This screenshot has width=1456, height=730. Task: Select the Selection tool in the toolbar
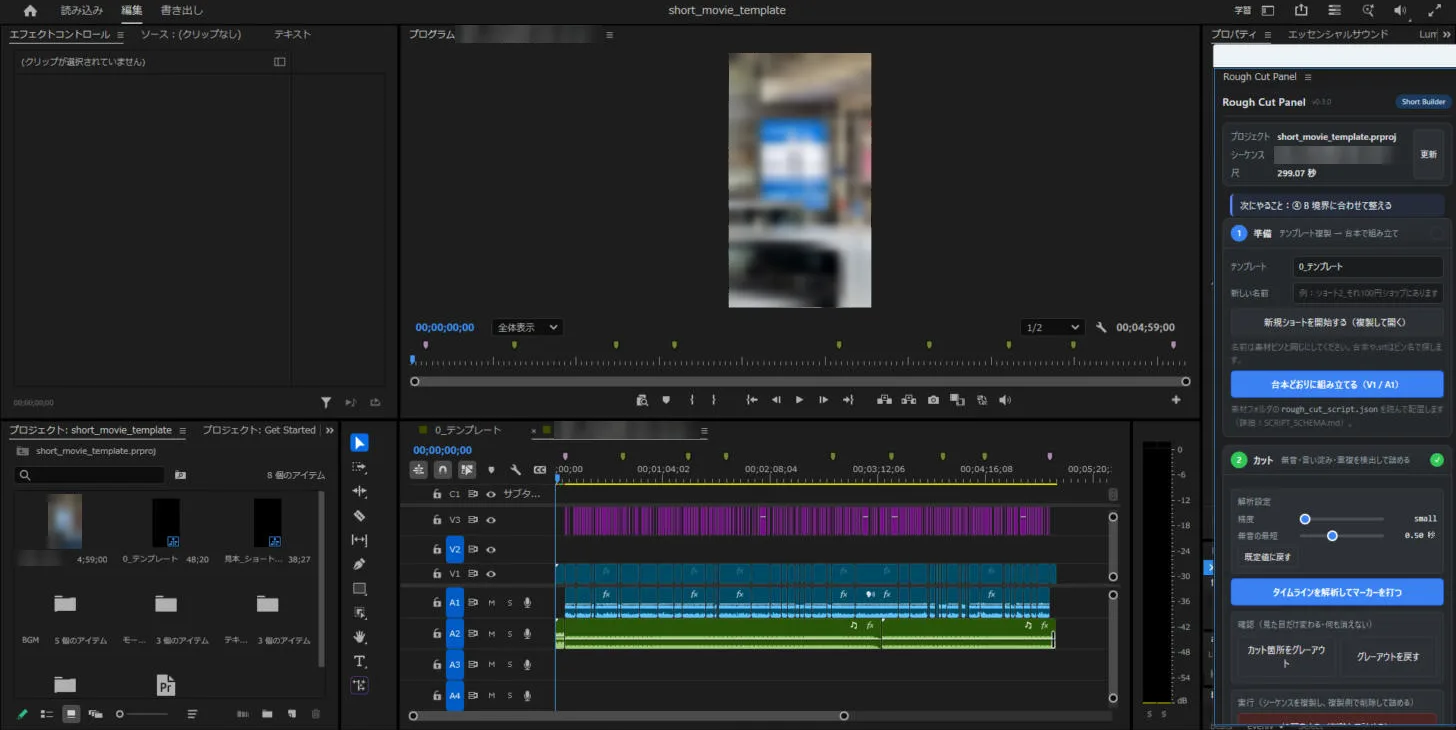pos(360,443)
